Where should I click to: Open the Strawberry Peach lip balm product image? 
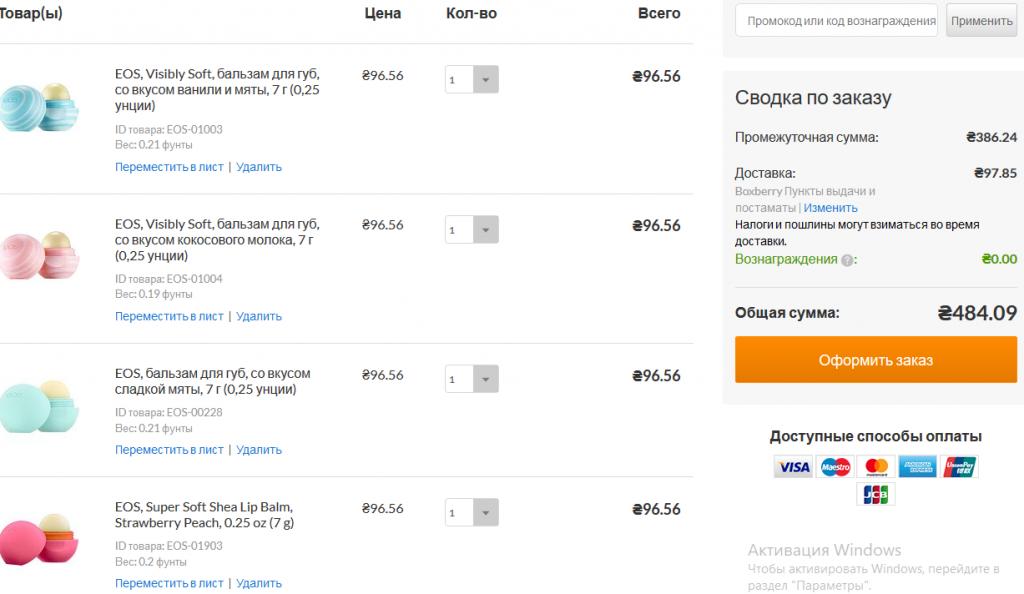[39, 539]
